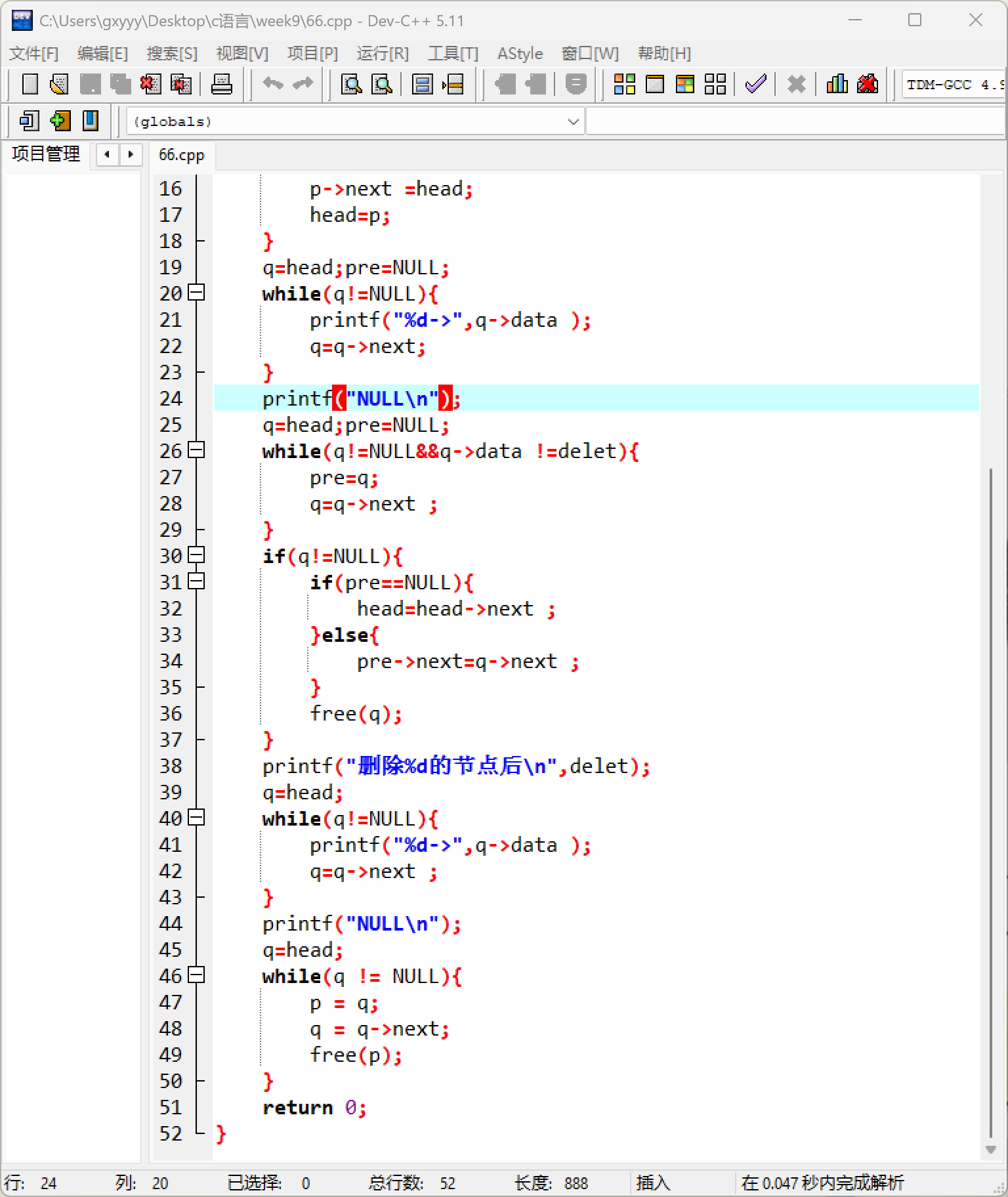
Task: Click the Undo arrow icon
Action: [273, 84]
